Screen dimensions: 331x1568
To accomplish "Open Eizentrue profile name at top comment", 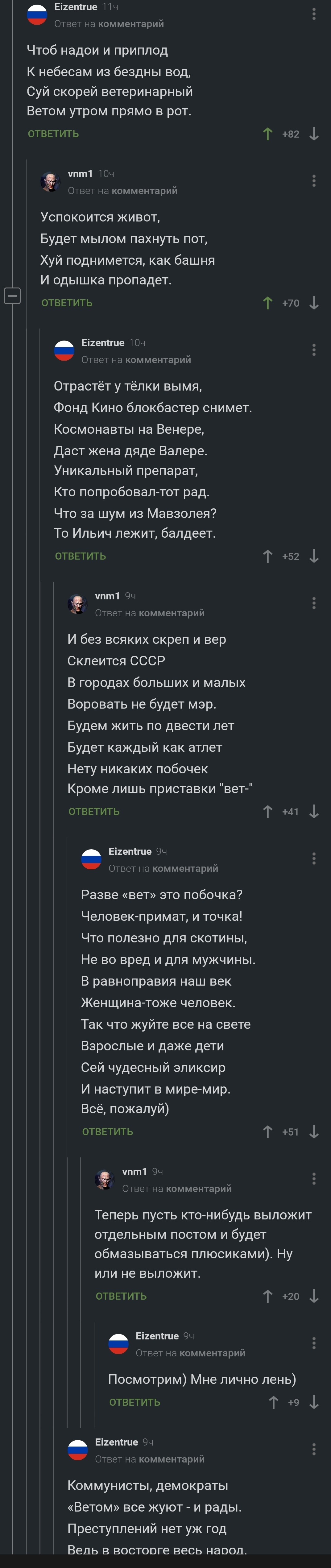I will (x=76, y=7).
